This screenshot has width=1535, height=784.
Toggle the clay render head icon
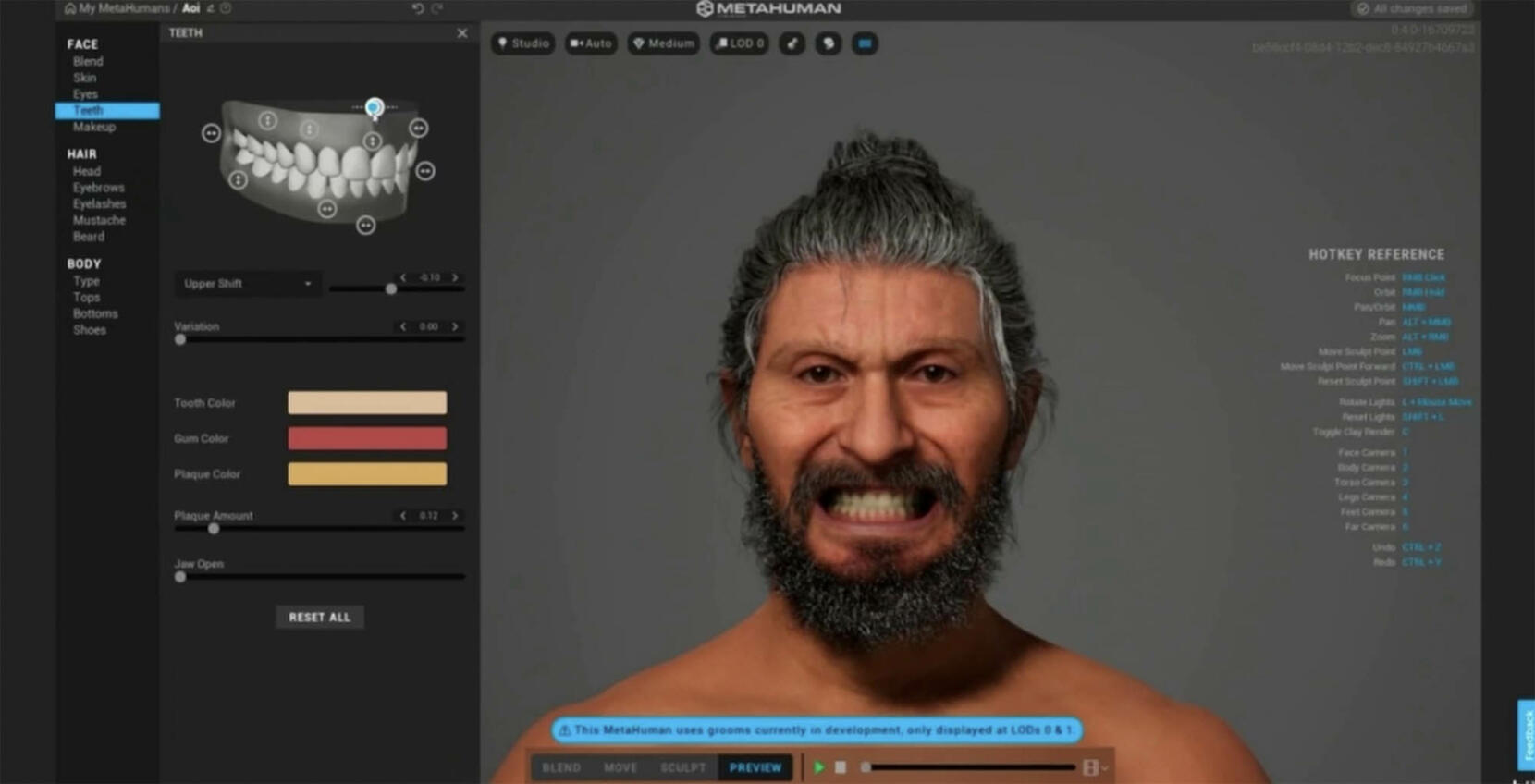coord(829,43)
